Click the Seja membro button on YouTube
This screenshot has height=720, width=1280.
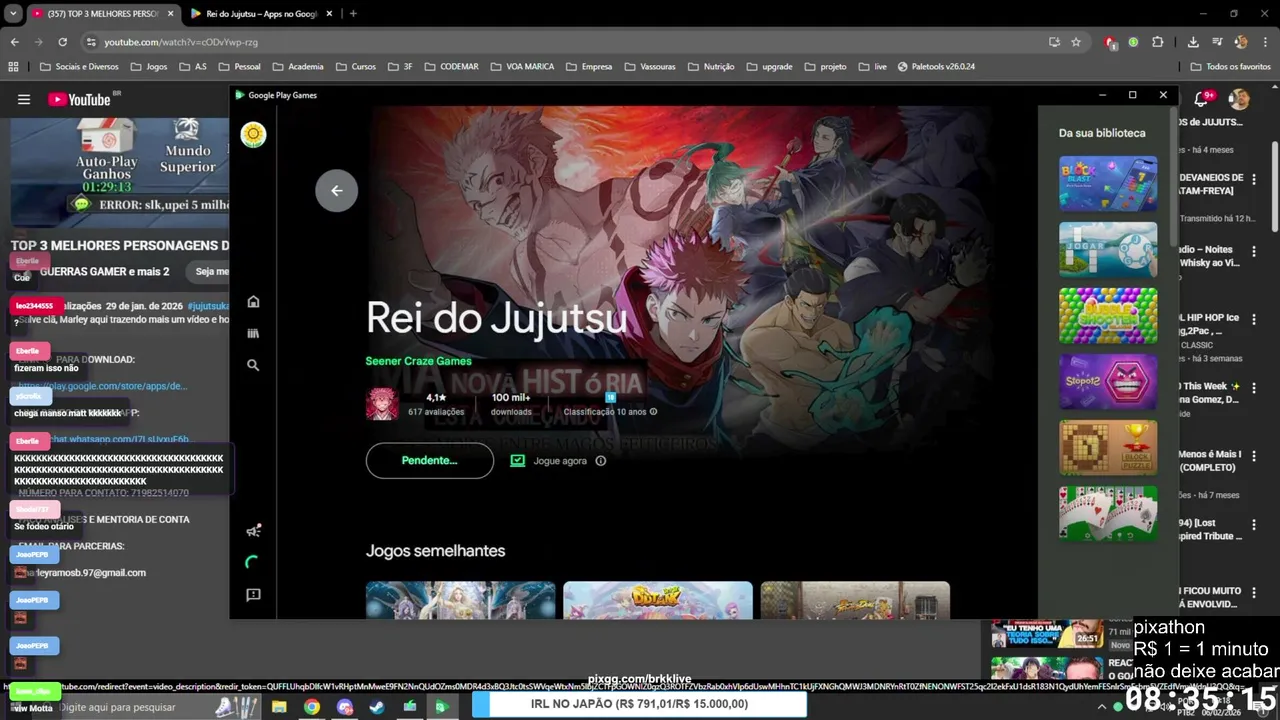coord(210,271)
